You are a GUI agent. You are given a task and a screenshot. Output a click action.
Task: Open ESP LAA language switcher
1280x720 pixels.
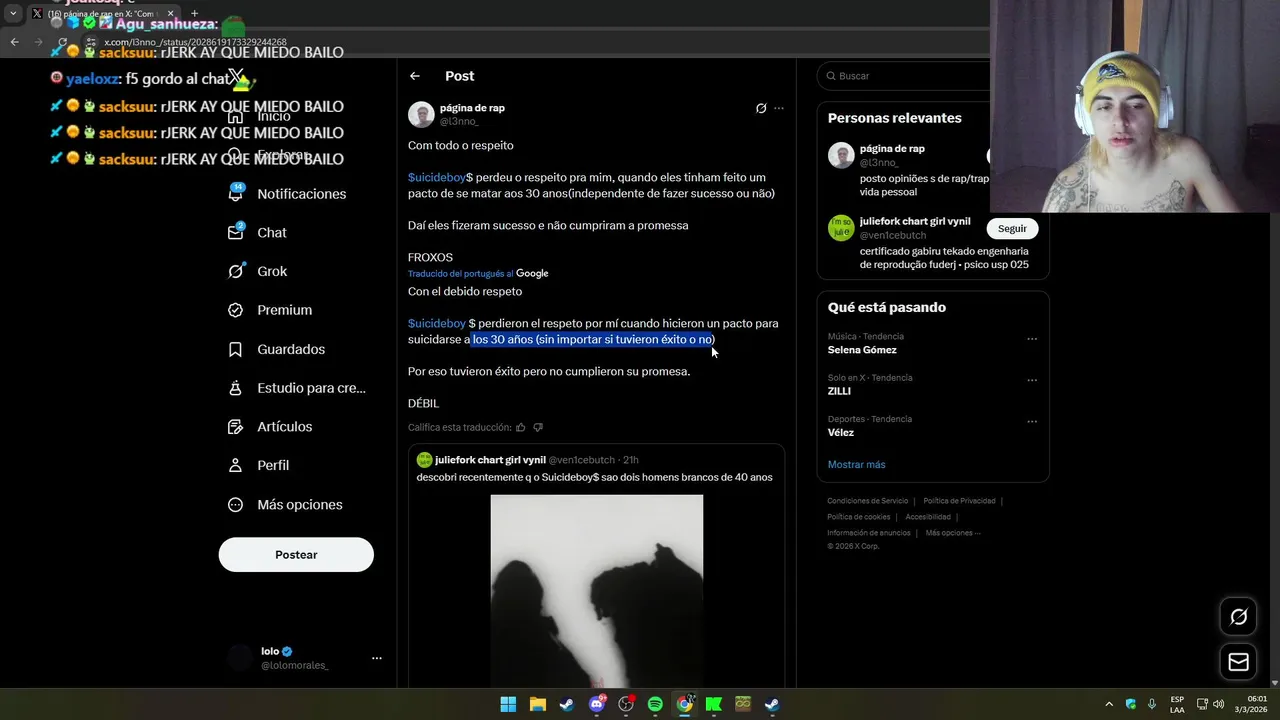[1177, 704]
